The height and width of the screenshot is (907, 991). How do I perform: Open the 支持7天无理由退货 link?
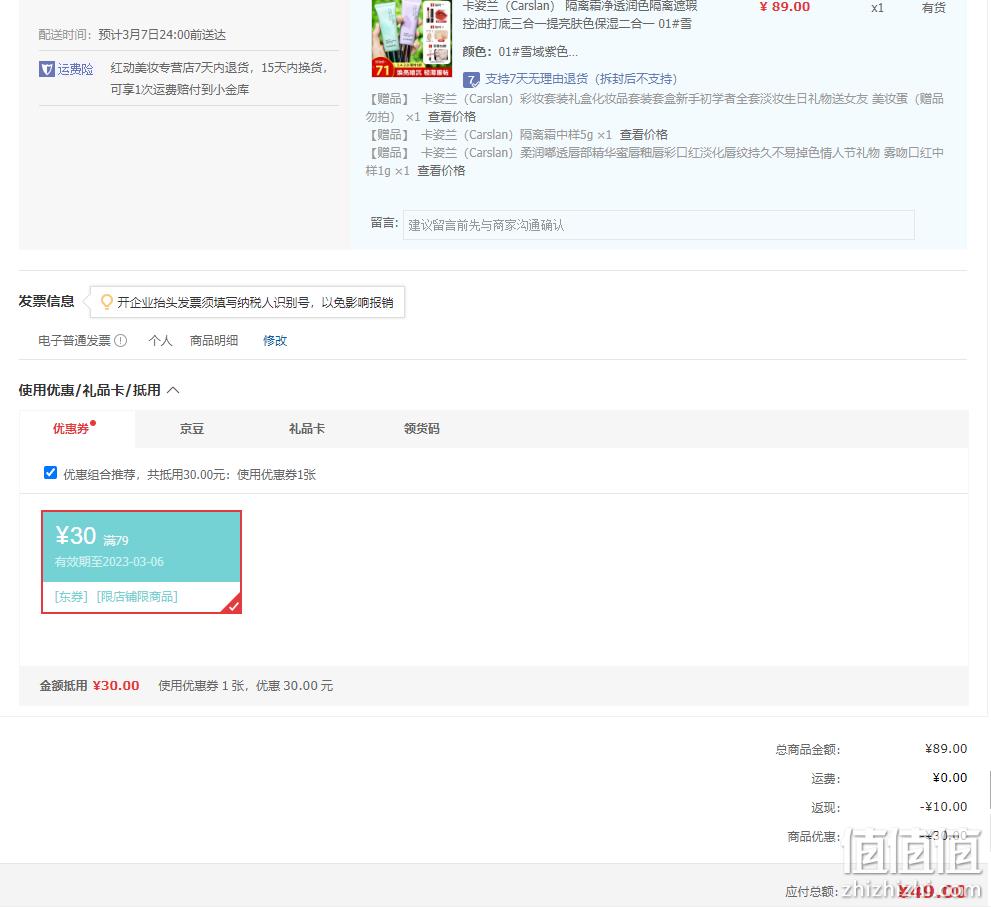point(581,79)
